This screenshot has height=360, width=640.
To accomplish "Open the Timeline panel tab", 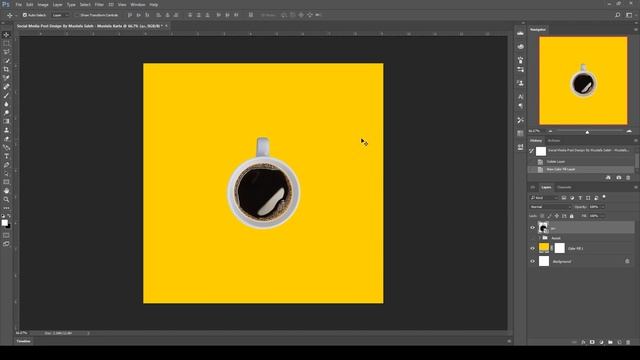I will tap(23, 341).
